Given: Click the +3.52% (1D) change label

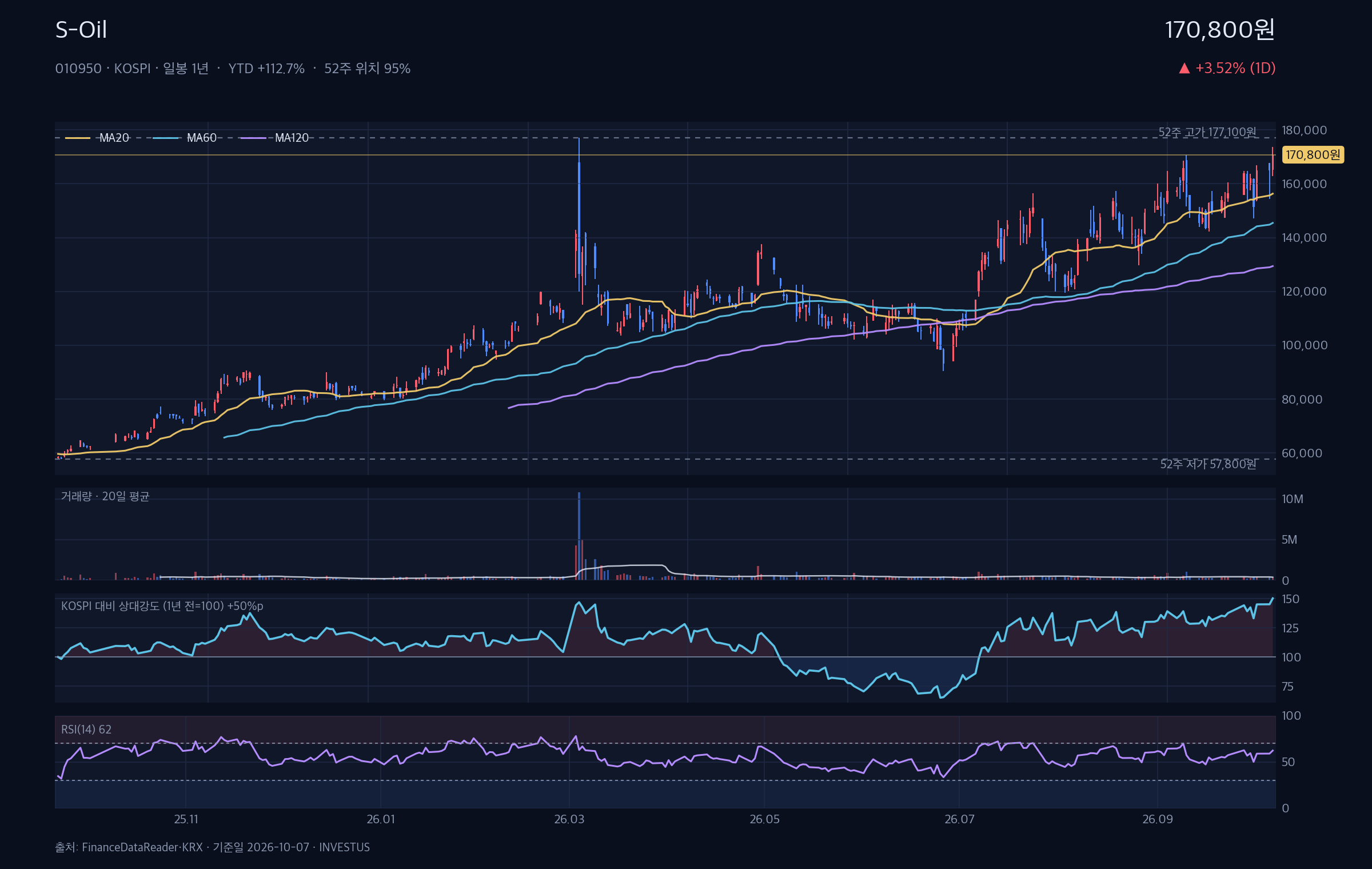Looking at the screenshot, I should tap(1235, 68).
